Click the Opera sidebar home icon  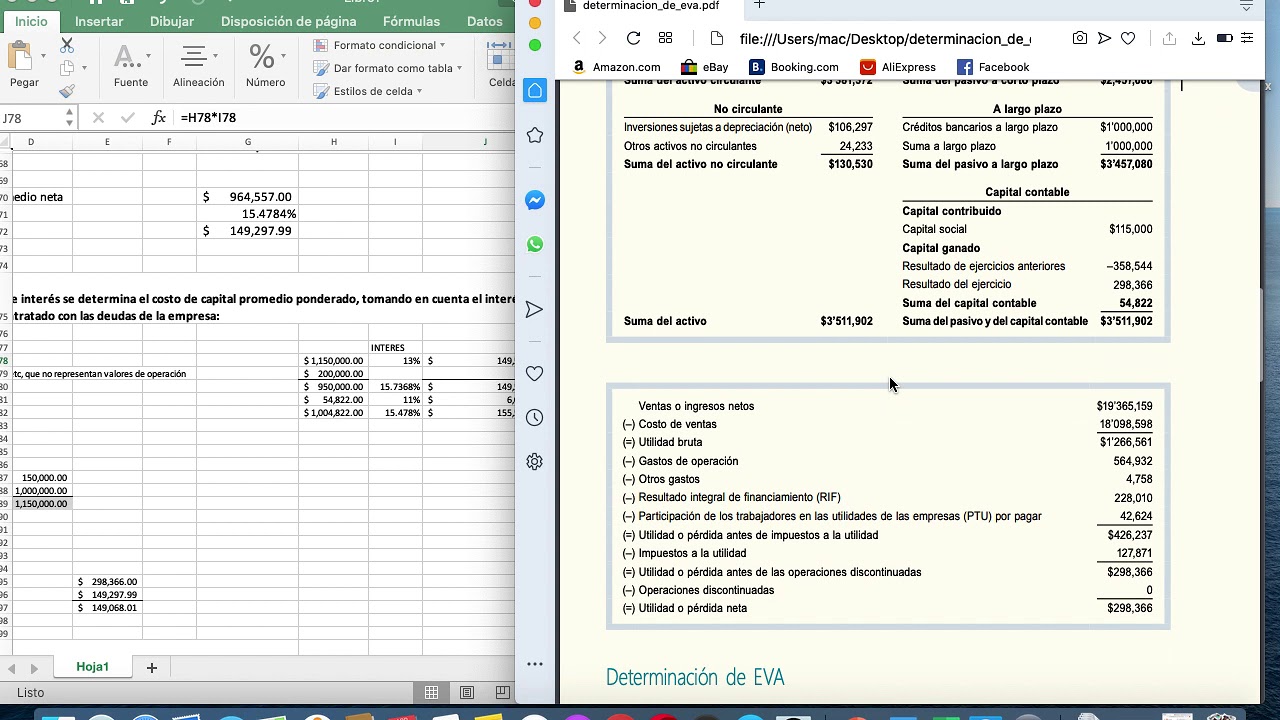click(x=535, y=91)
